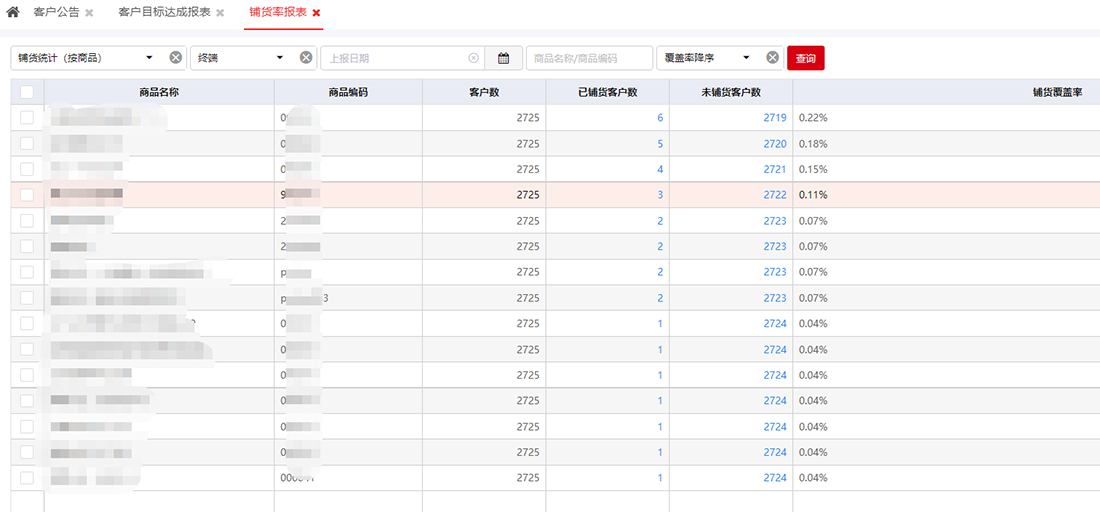Clear the 上报日期 date field
Image resolution: width=1100 pixels, height=512 pixels.
[473, 58]
